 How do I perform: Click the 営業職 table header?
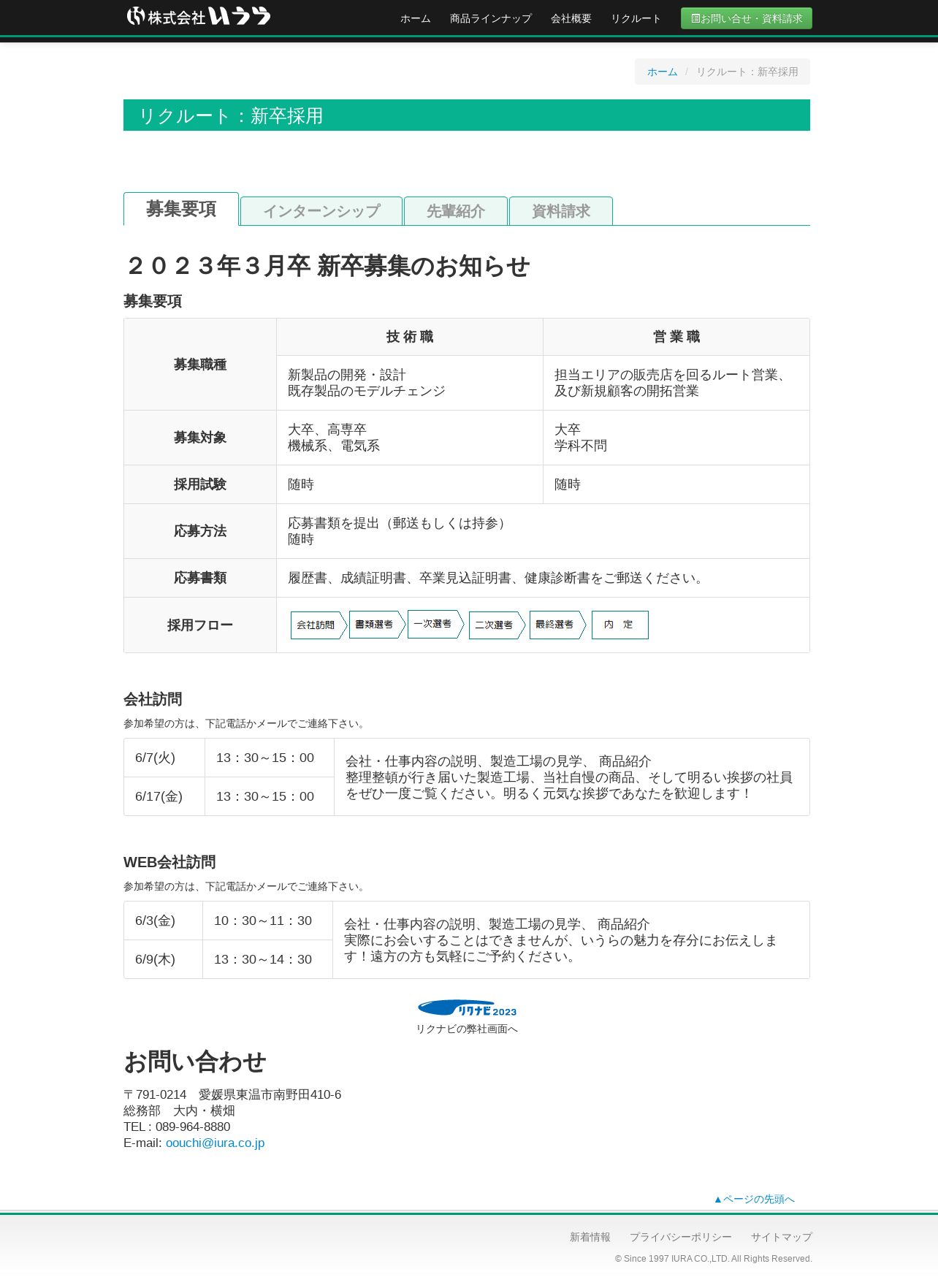pyautogui.click(x=676, y=337)
